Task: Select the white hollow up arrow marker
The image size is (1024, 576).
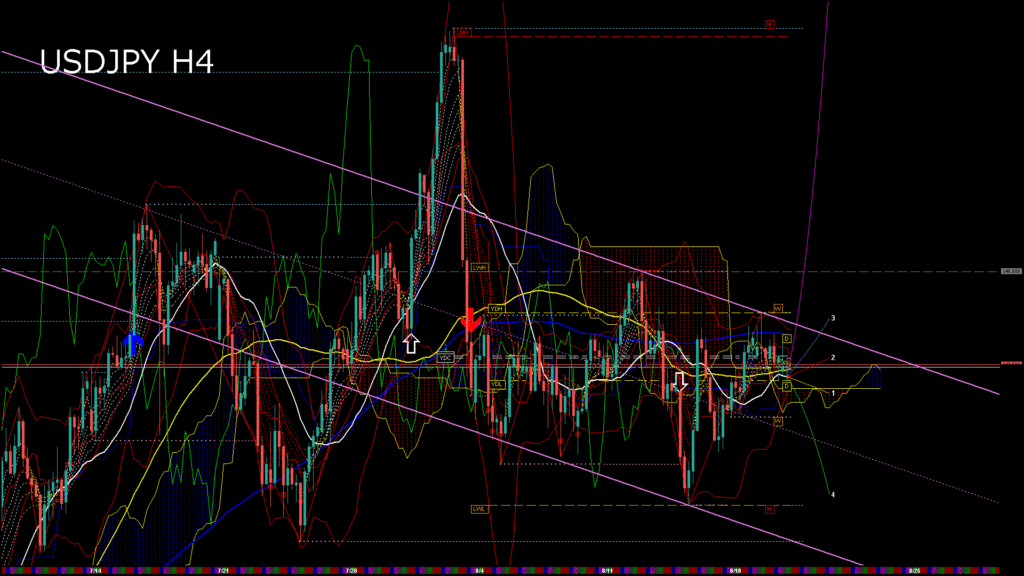Action: tap(410, 344)
